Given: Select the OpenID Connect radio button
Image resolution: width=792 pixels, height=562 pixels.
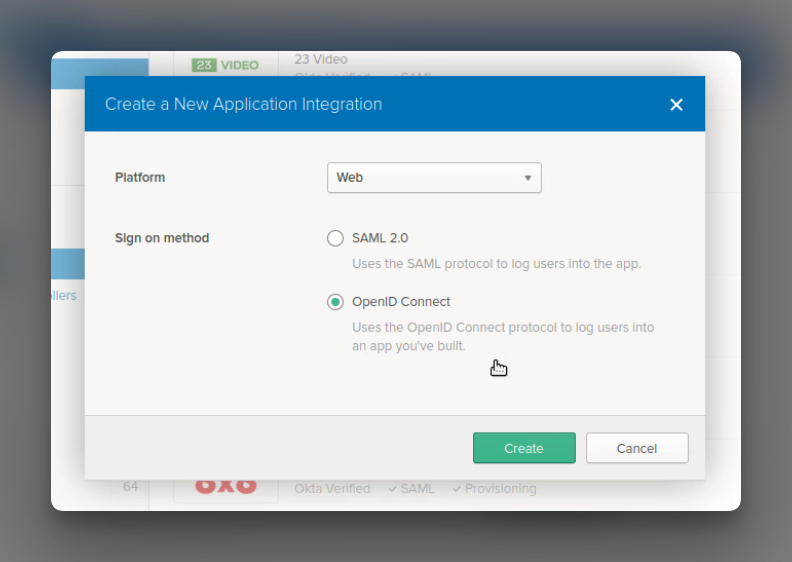Looking at the screenshot, I should point(335,302).
